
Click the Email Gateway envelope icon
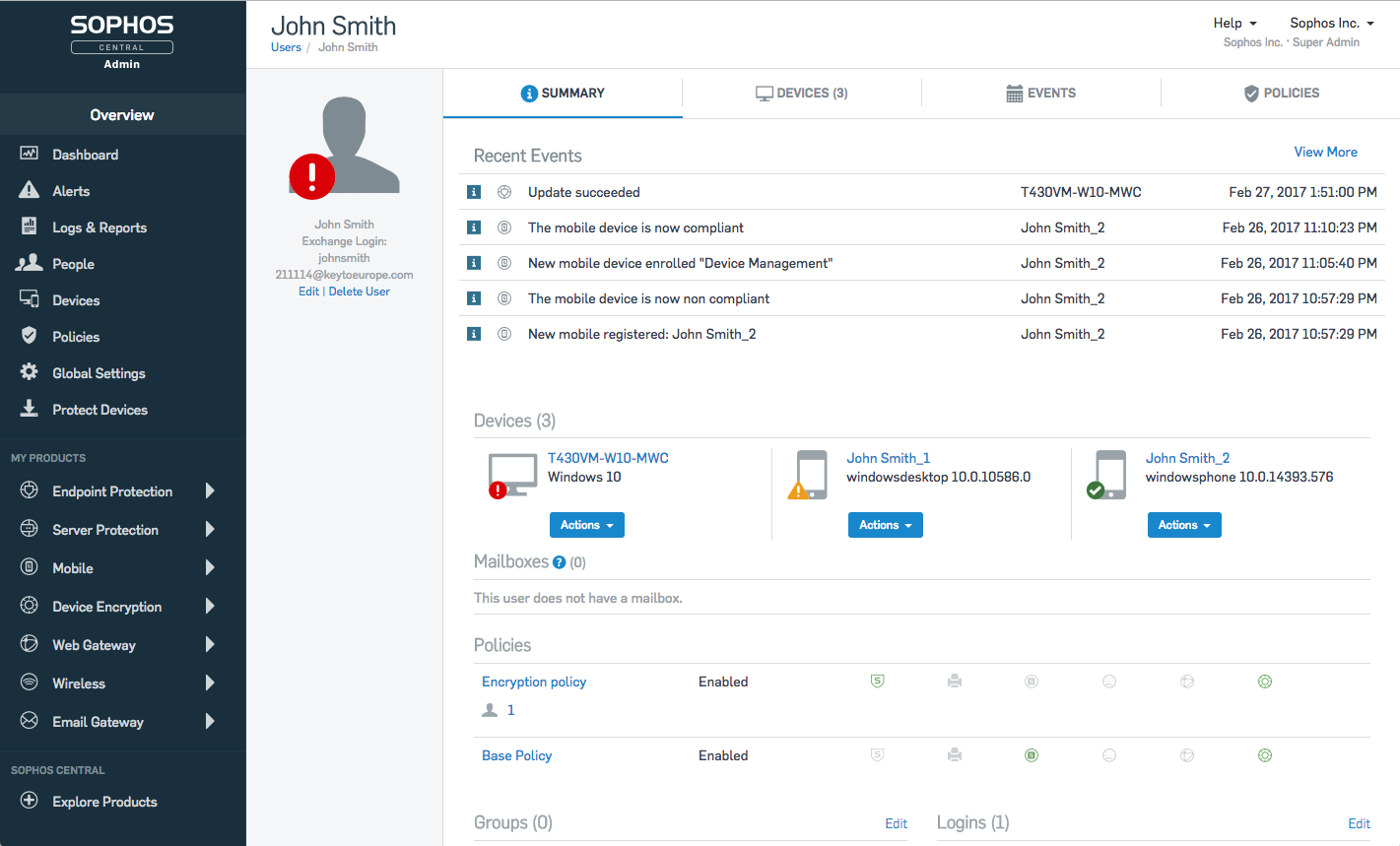30,721
